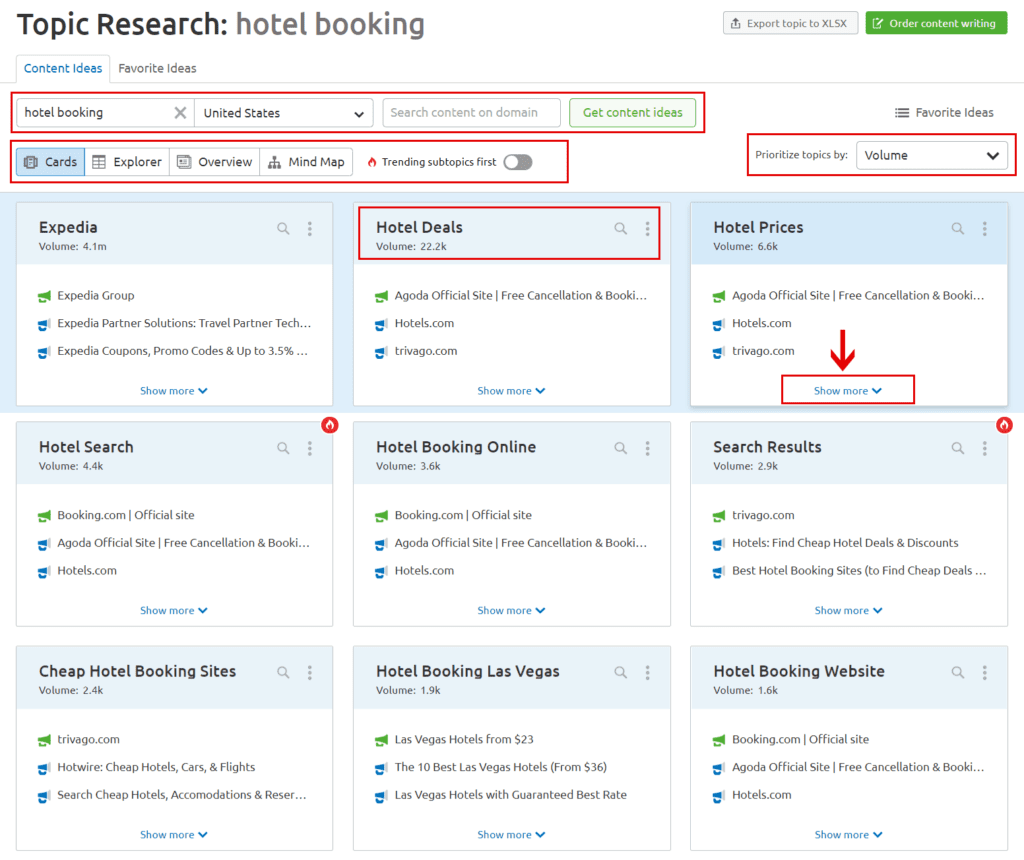Open three-dot menu on Hotel Booking Las Vegas card
The width and height of the screenshot is (1024, 860).
647,673
